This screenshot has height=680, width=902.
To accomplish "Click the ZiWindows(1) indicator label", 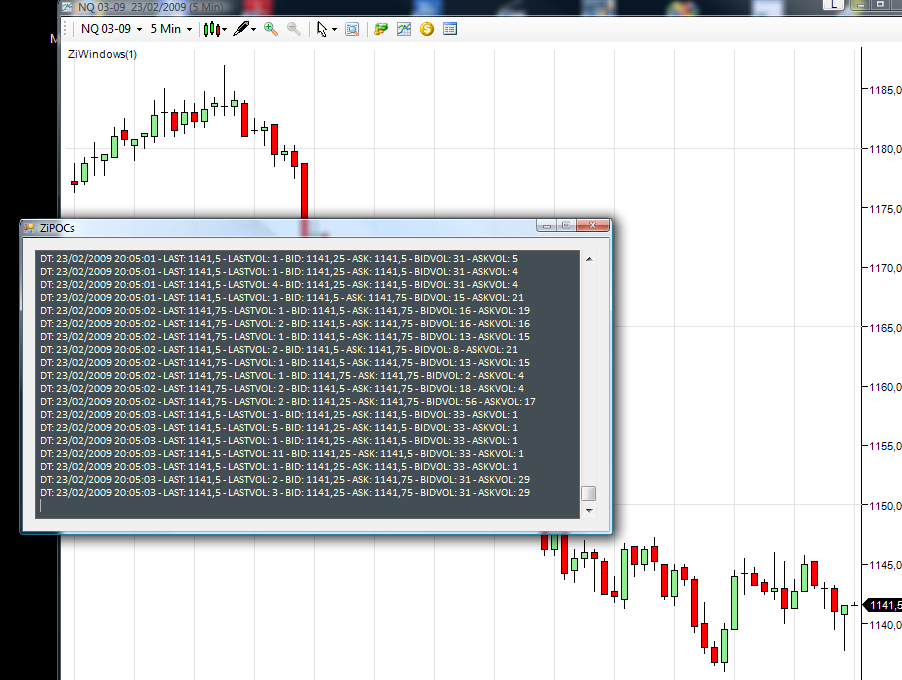I will tap(102, 54).
